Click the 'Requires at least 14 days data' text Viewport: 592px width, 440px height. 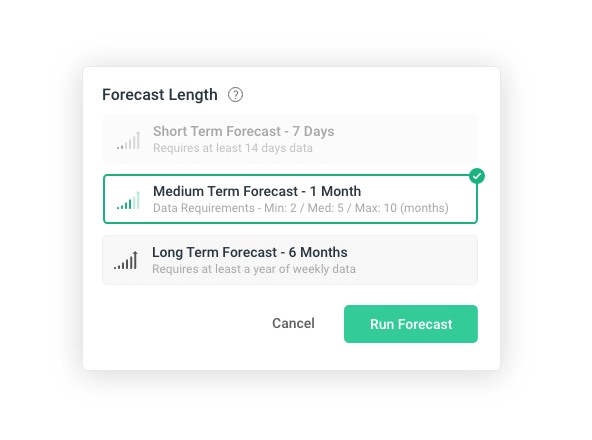[x=233, y=148]
